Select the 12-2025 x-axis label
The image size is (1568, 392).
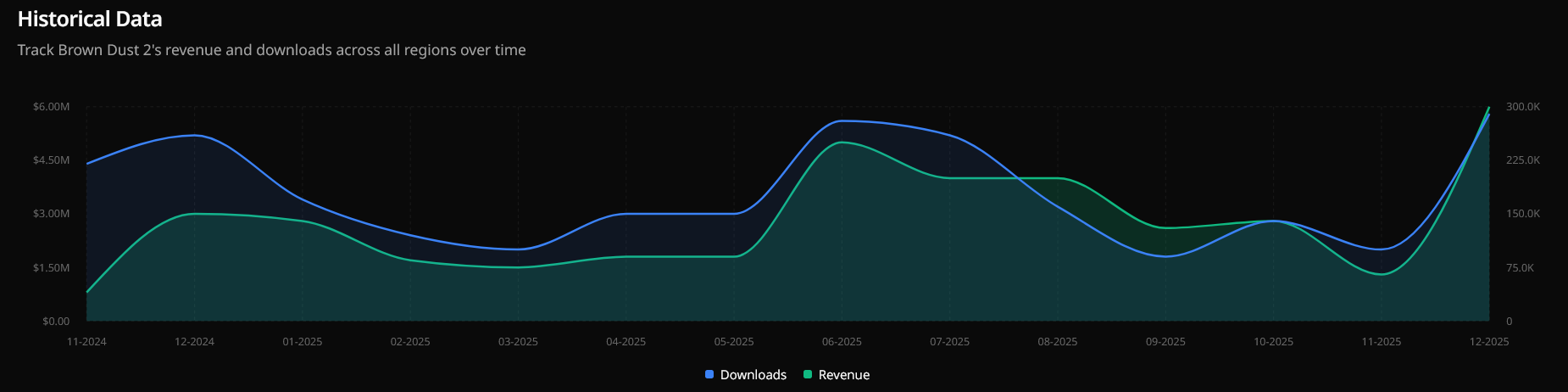1489,342
